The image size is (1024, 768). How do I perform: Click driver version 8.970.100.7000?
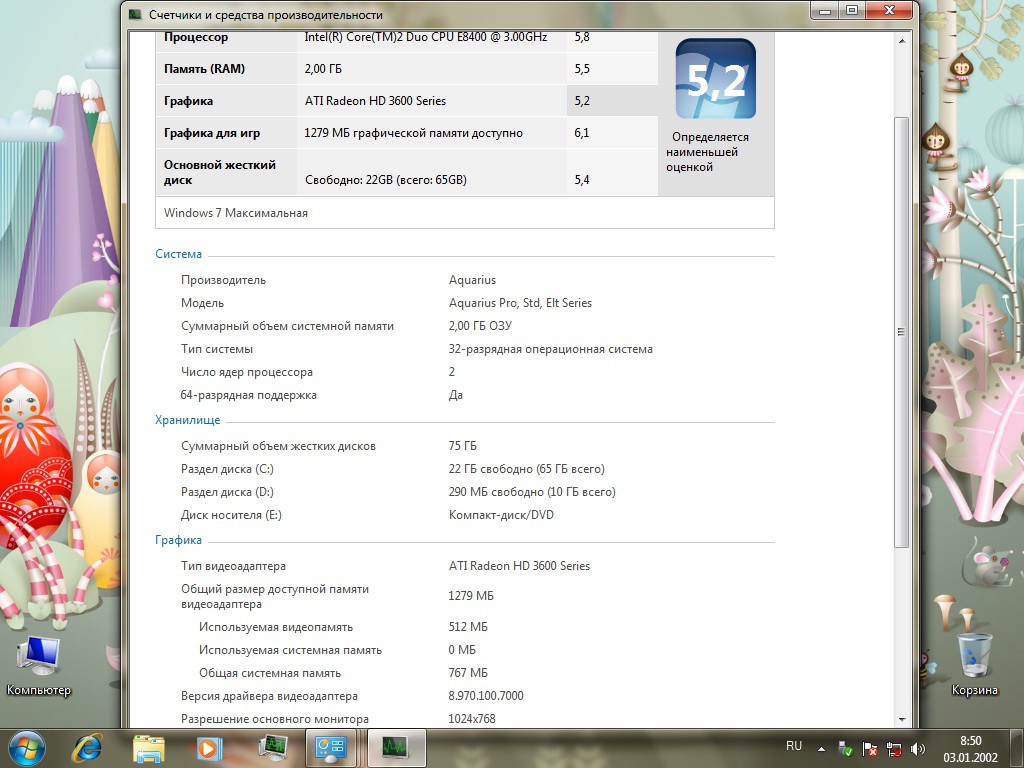pos(486,696)
